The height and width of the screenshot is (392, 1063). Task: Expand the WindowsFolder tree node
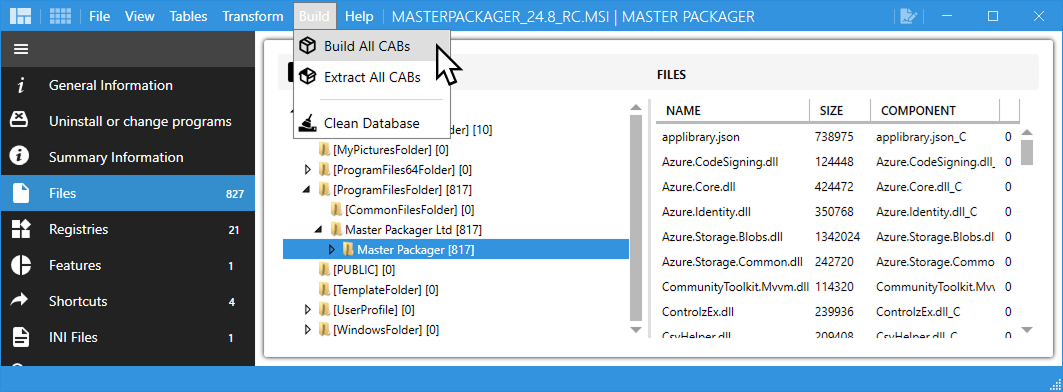[308, 330]
